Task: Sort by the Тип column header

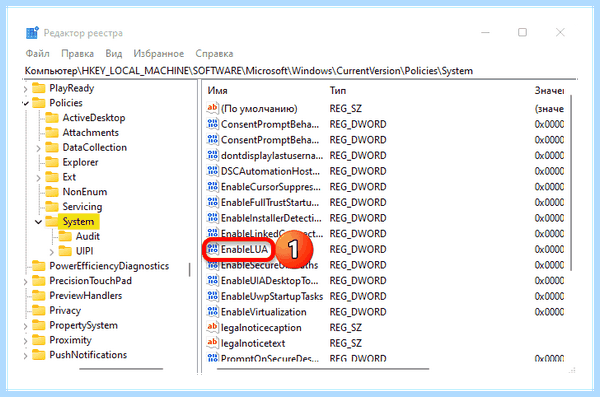Action: pos(338,91)
